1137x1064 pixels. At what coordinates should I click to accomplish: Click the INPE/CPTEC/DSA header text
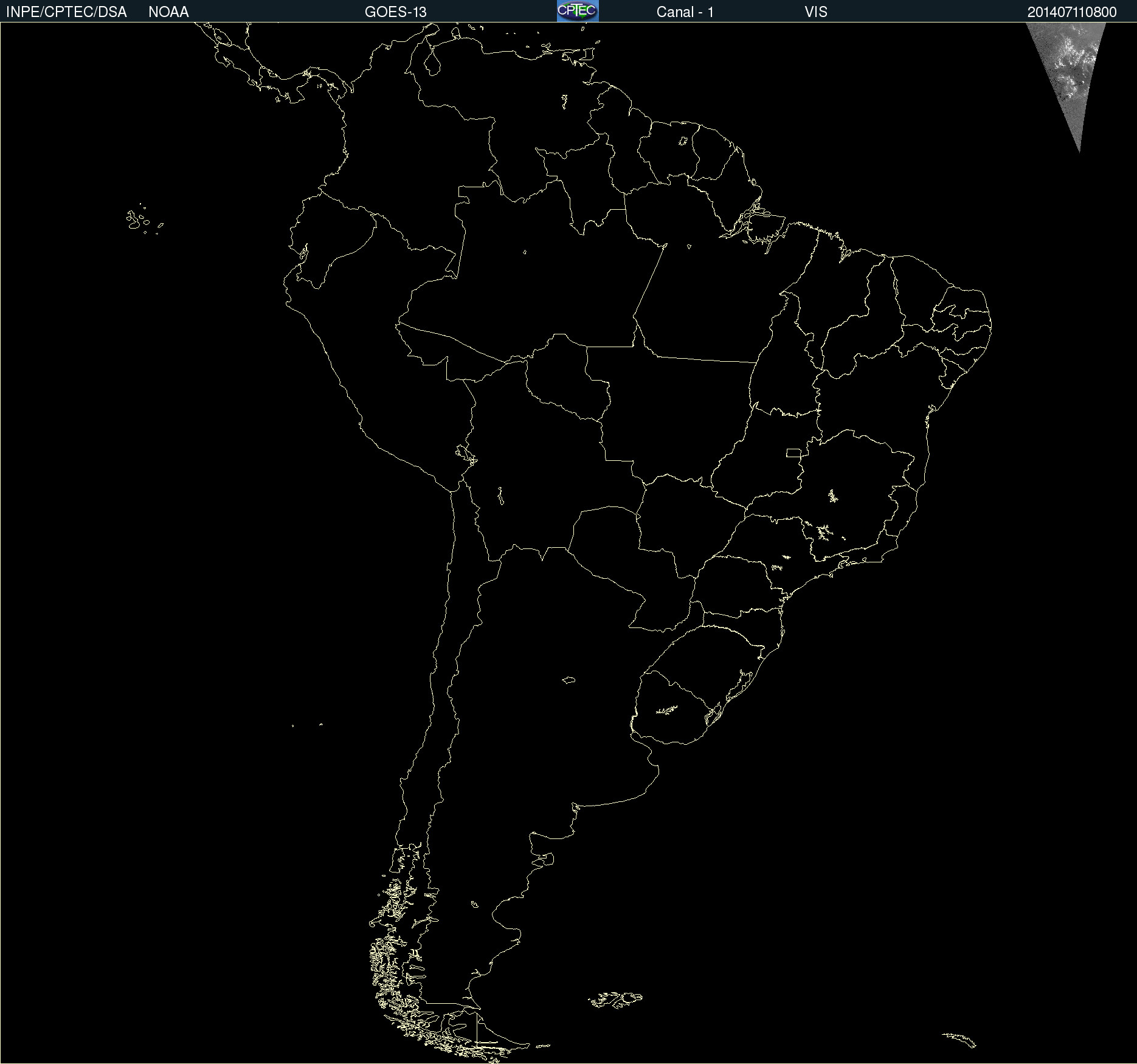66,12
